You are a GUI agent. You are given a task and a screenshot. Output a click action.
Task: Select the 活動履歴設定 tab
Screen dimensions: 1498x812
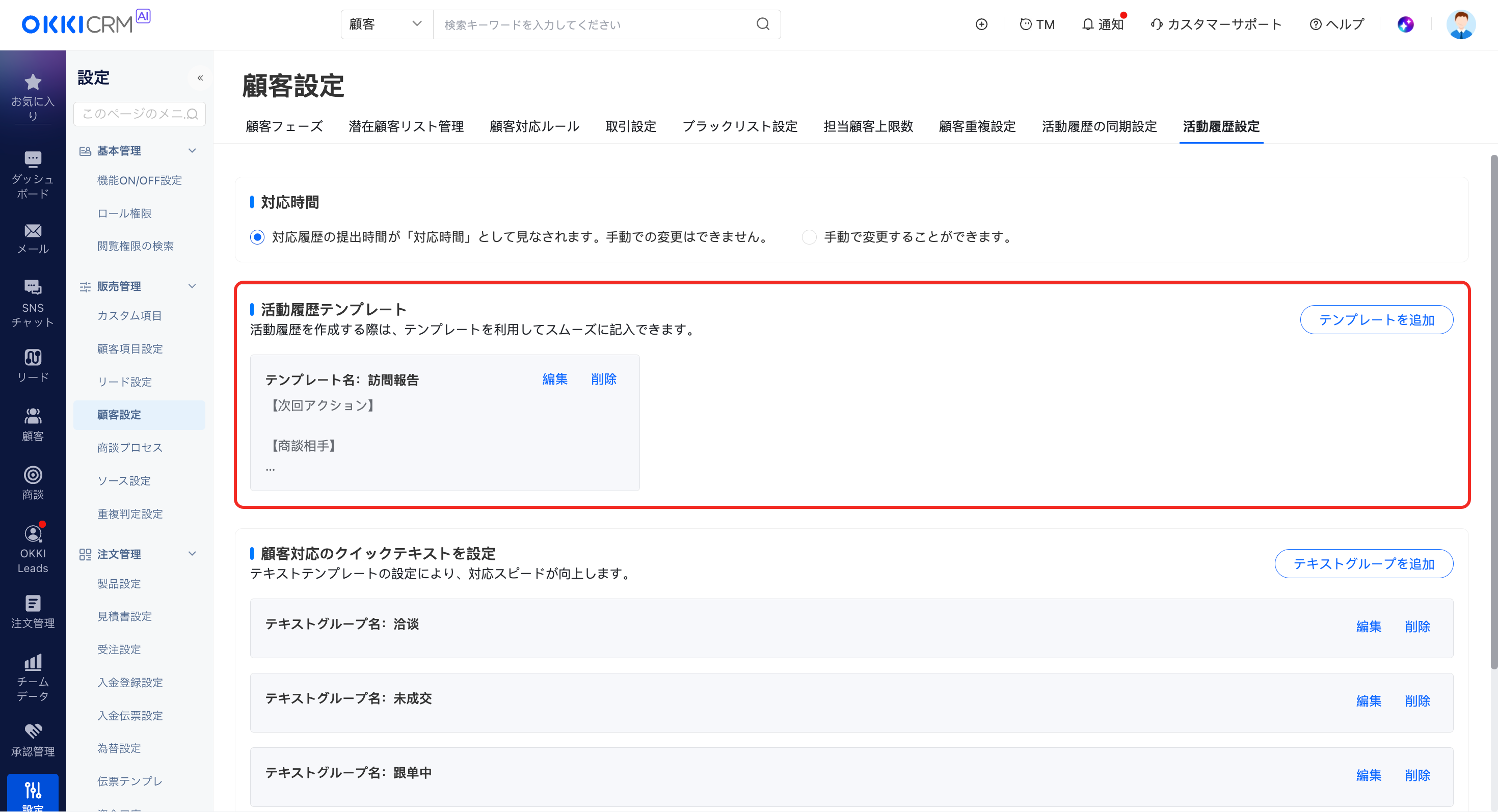point(1221,126)
